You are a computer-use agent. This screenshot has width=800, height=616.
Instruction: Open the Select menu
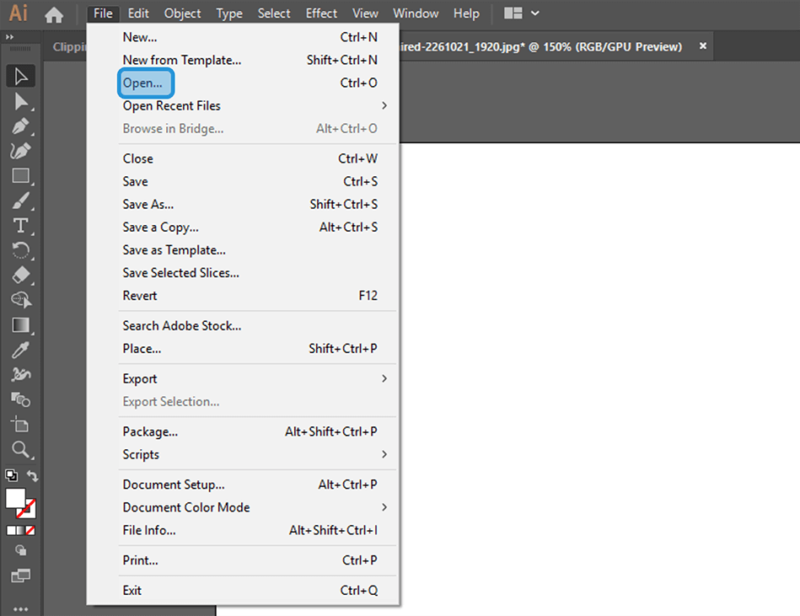point(274,13)
